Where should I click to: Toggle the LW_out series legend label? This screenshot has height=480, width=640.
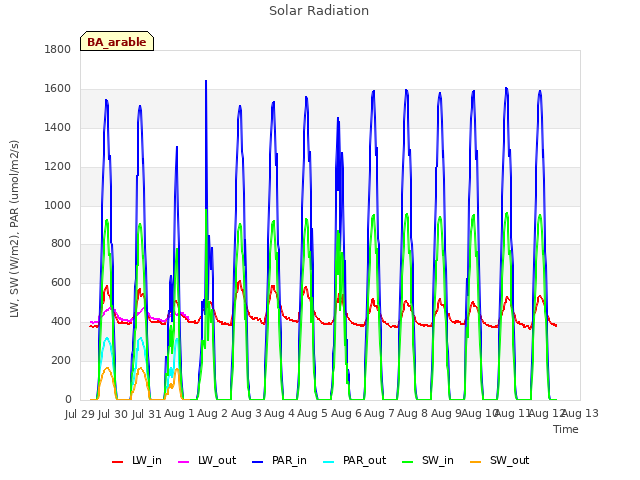(217, 460)
